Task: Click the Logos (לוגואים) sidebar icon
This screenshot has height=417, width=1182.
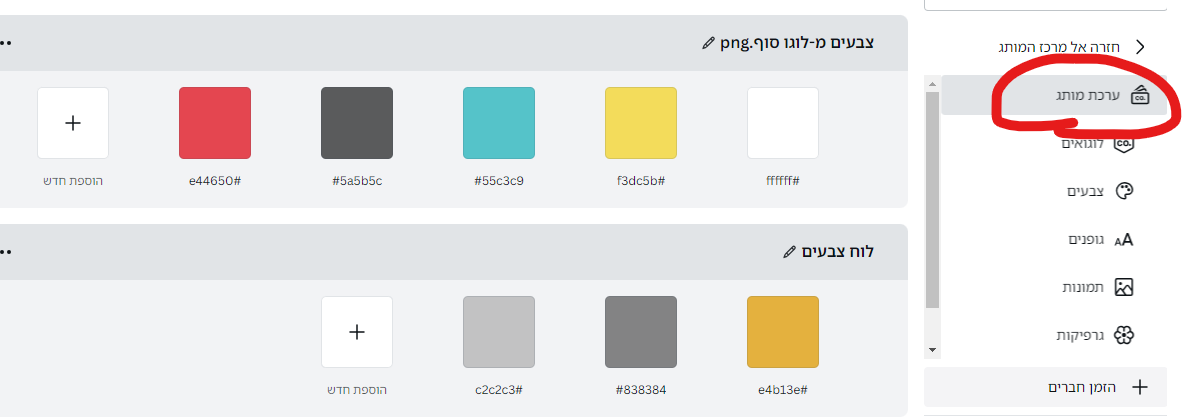Action: [1124, 144]
